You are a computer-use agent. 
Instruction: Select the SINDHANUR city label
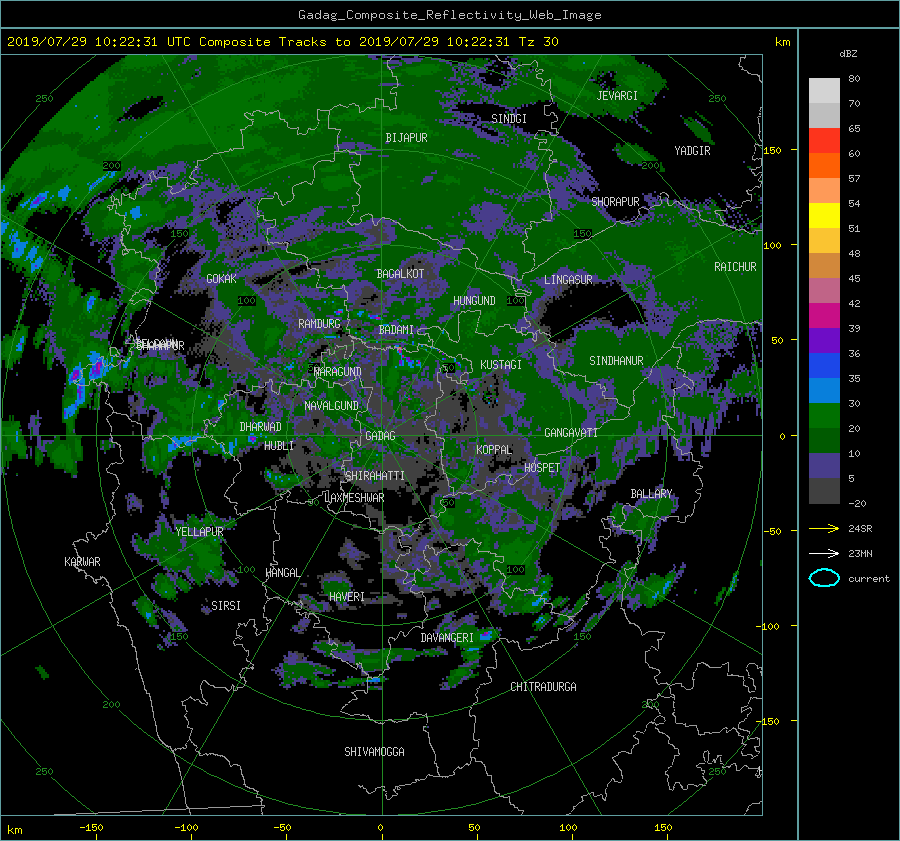[616, 361]
